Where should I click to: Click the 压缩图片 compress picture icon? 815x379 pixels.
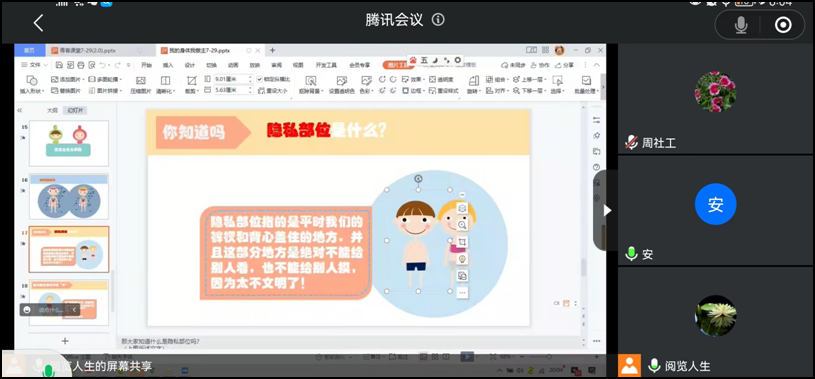[x=140, y=85]
